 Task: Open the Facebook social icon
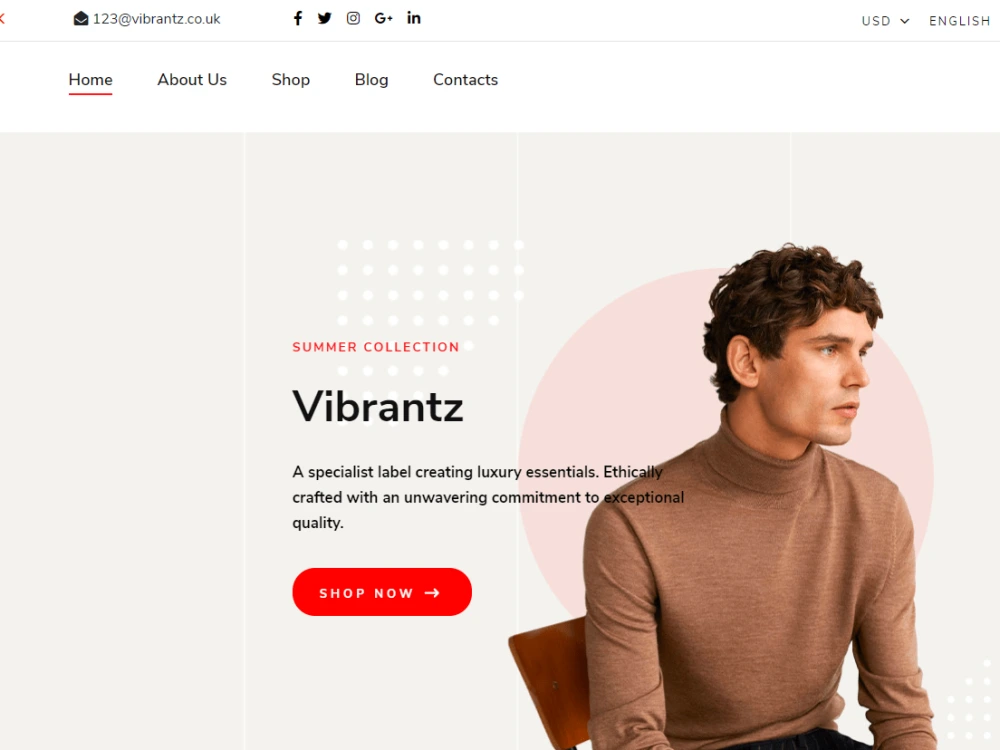pyautogui.click(x=298, y=18)
